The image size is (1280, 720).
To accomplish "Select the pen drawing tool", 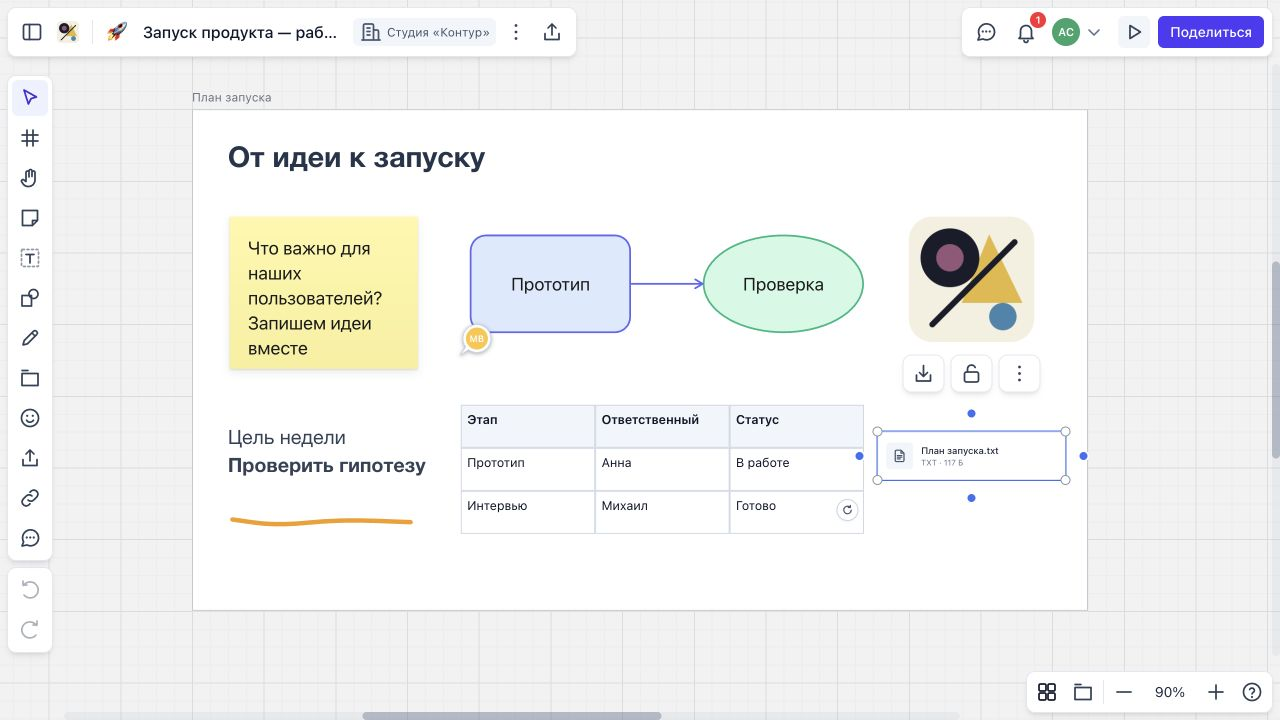I will coord(30,338).
